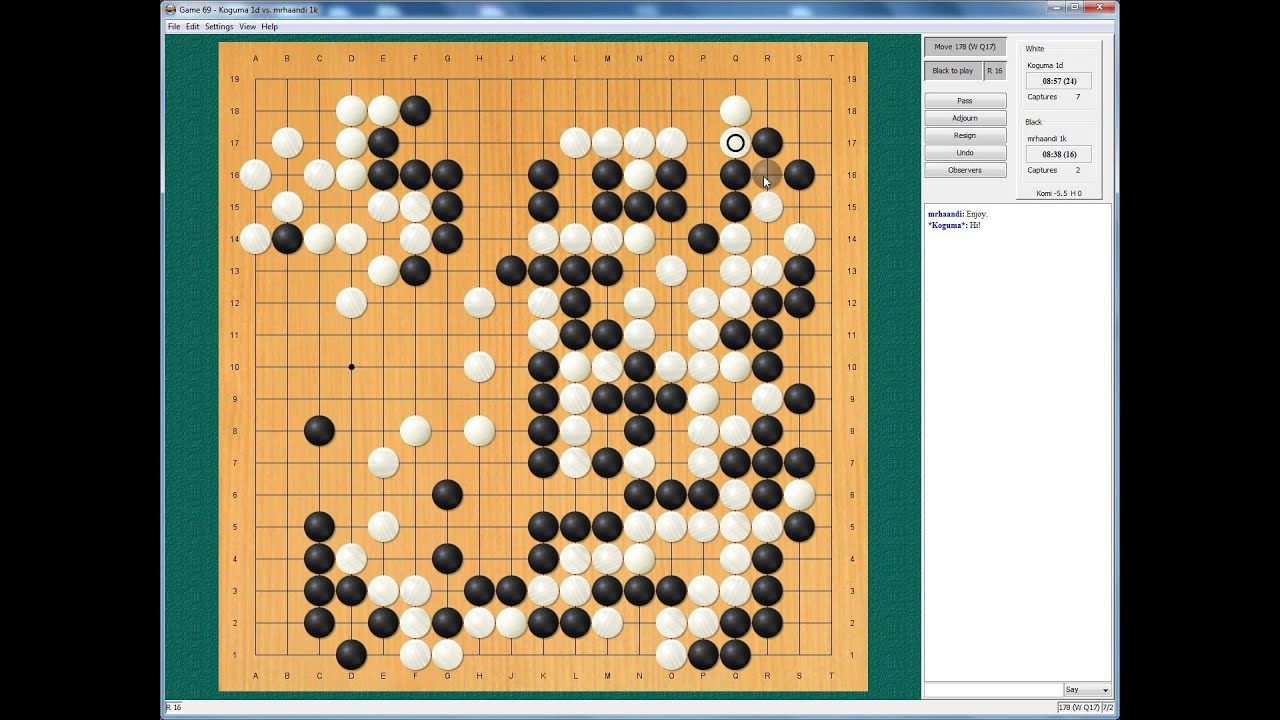Click the white stone at D12

pos(351,303)
